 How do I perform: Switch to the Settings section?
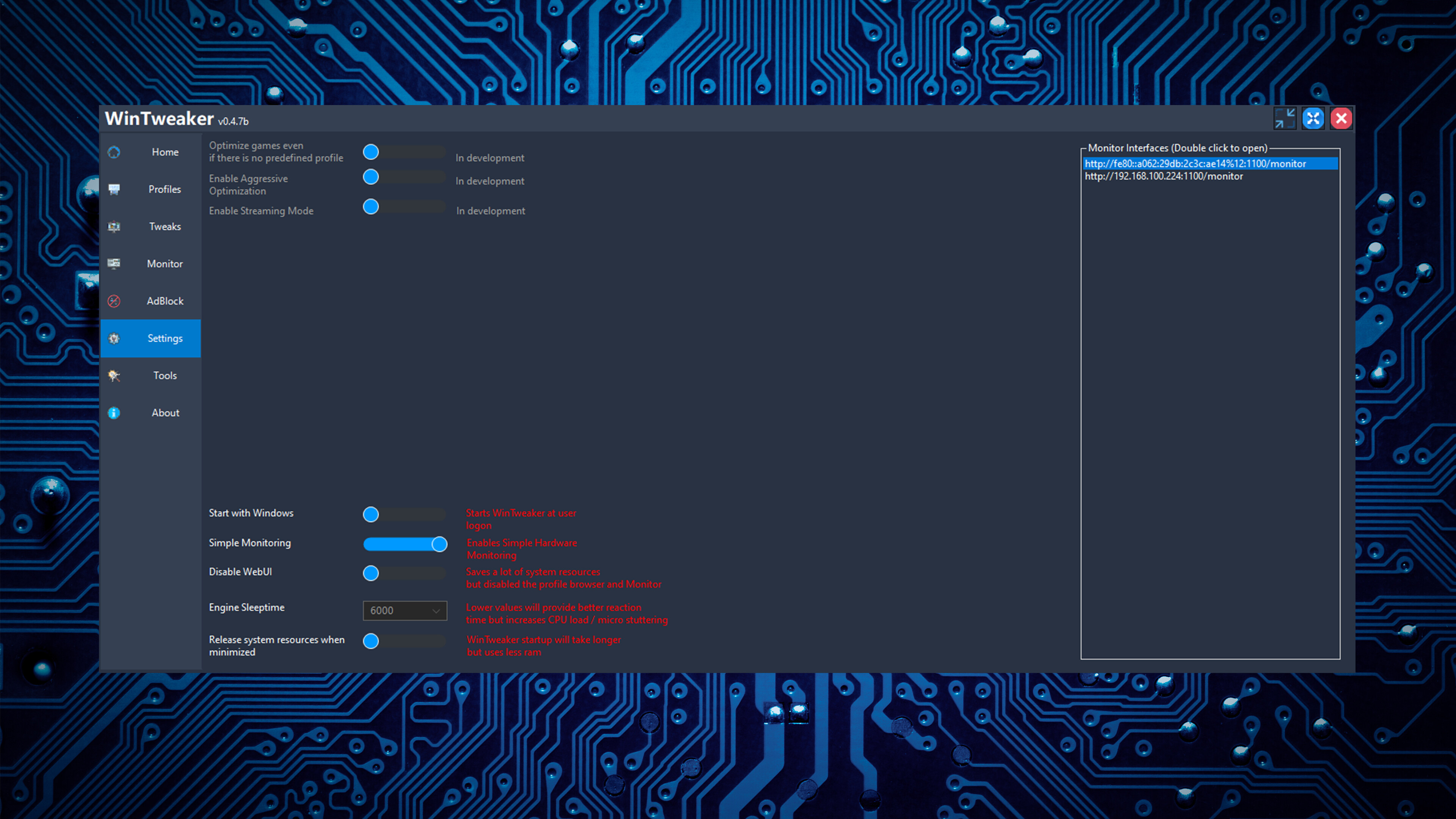click(165, 338)
